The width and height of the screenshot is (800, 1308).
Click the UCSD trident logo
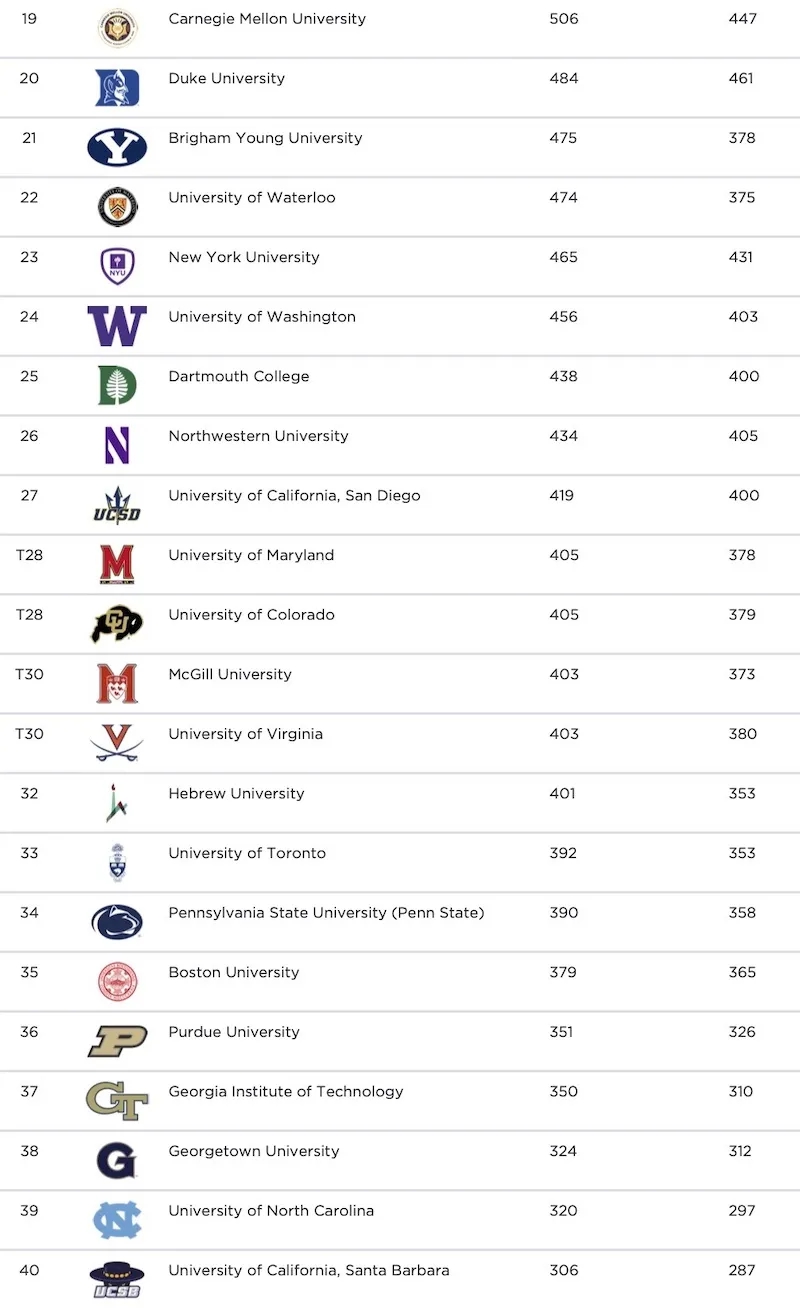[117, 505]
